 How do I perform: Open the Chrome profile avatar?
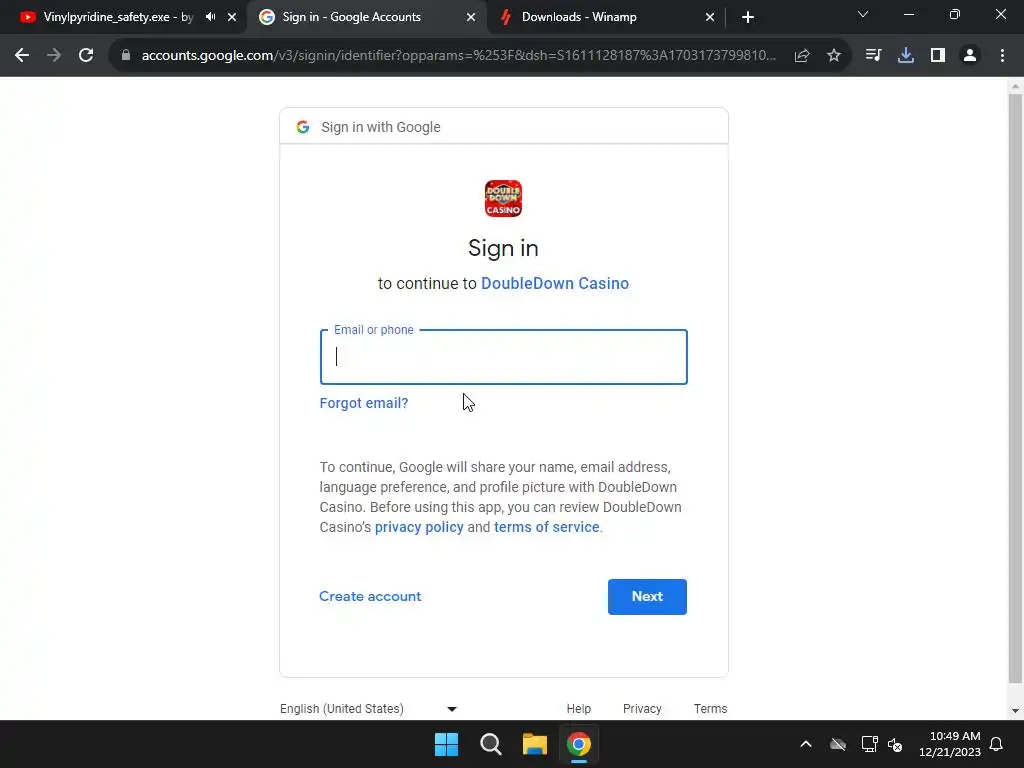click(970, 56)
